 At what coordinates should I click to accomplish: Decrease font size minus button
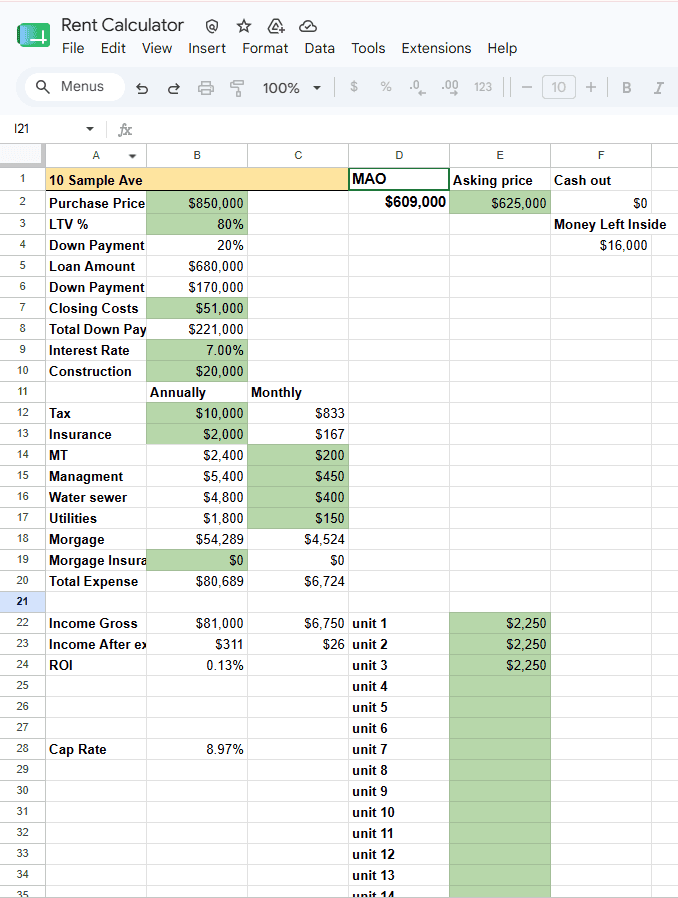[x=527, y=87]
